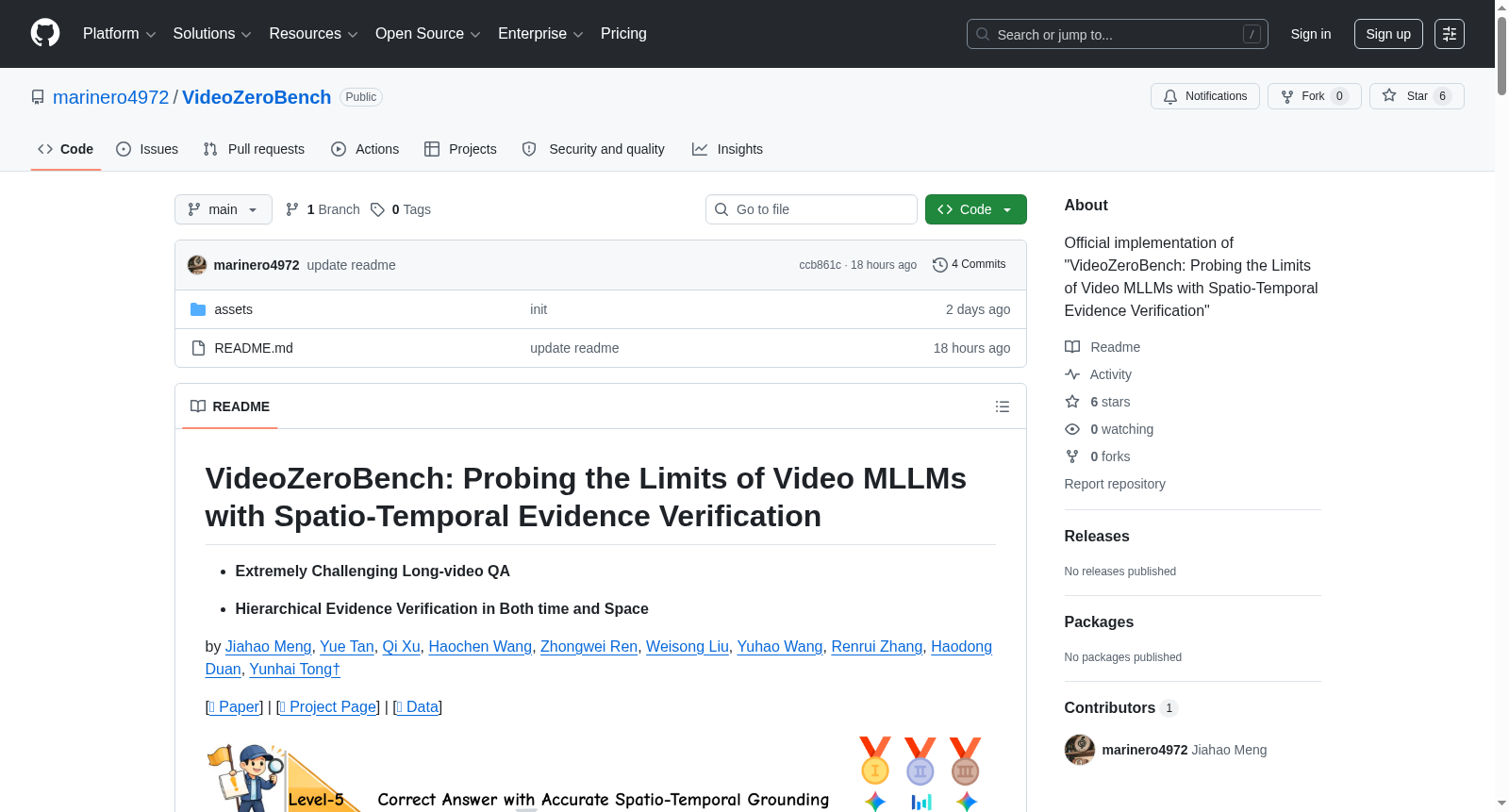Focus the Search or jump to field

pos(1118,34)
